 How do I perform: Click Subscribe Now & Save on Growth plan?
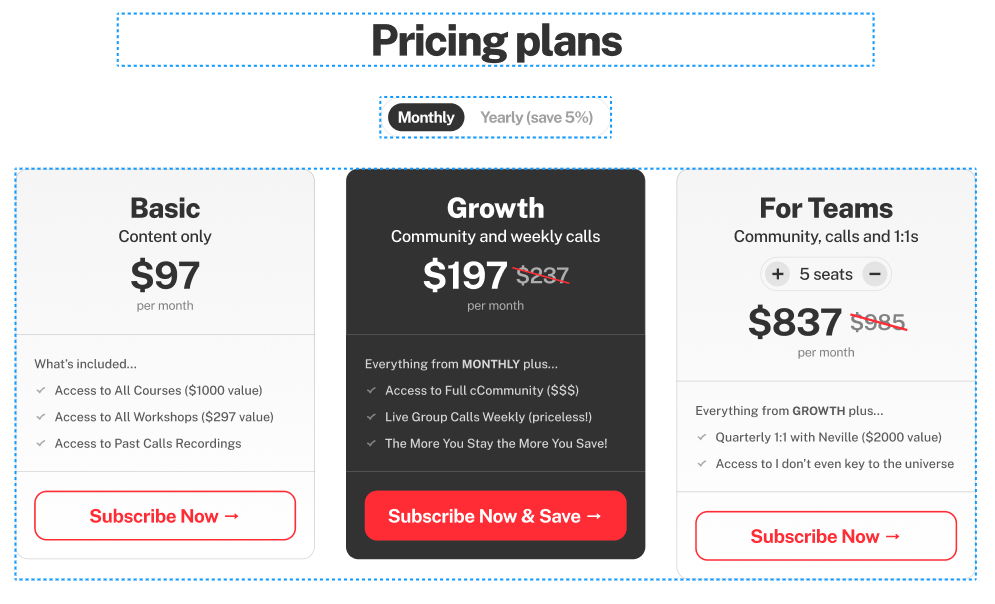(495, 515)
